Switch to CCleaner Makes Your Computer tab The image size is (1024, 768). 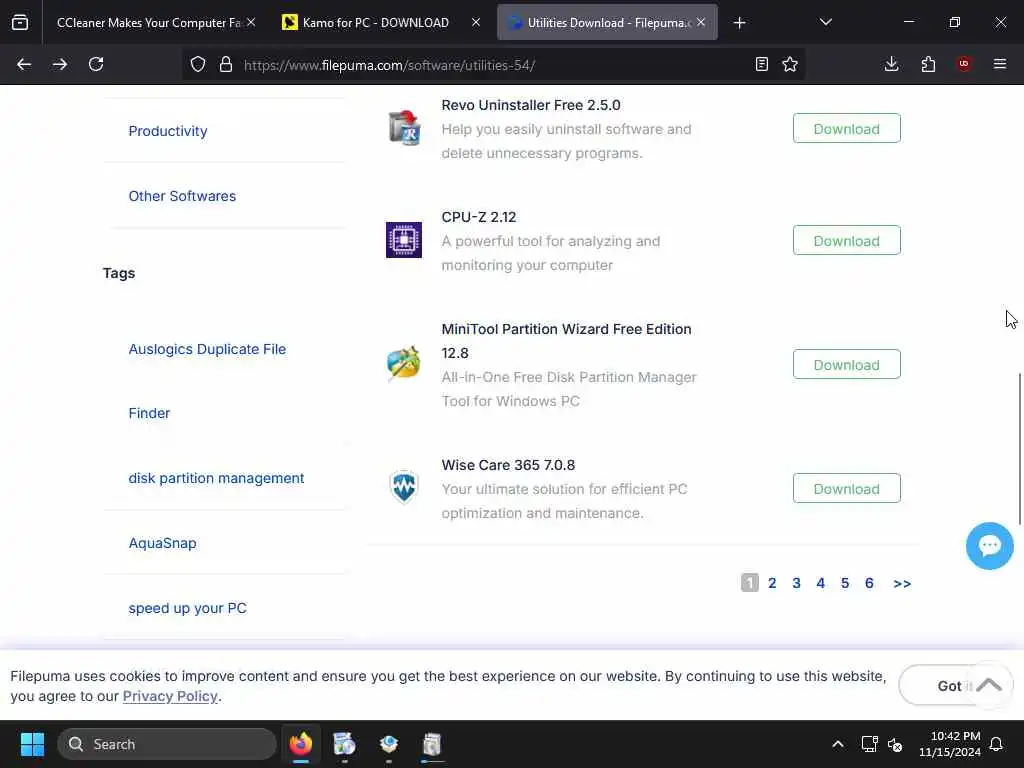(149, 23)
